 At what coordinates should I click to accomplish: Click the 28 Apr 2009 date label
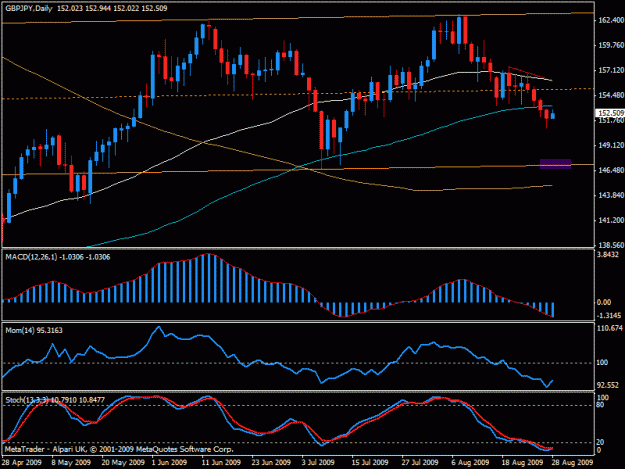[x=21, y=463]
